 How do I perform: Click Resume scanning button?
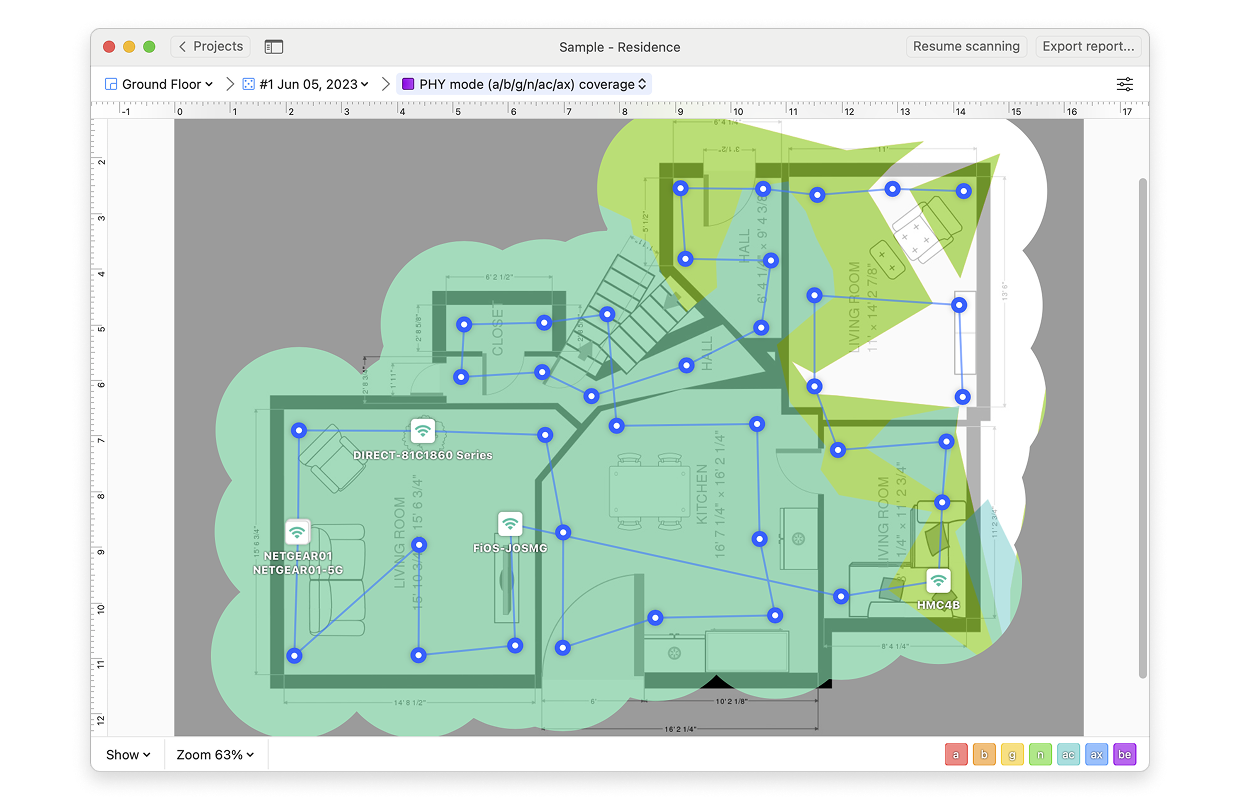(x=966, y=47)
